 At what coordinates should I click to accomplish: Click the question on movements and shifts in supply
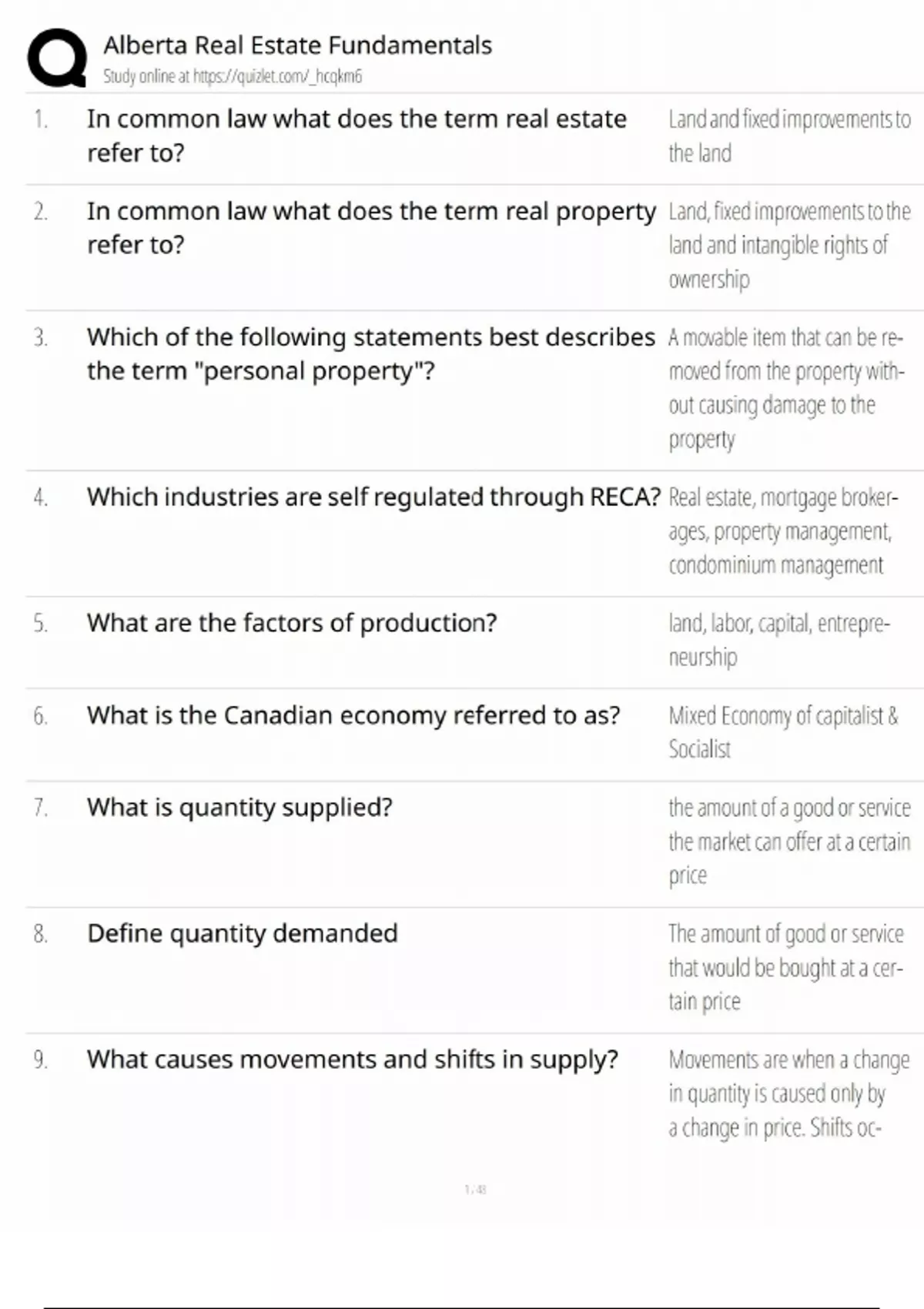(352, 1060)
